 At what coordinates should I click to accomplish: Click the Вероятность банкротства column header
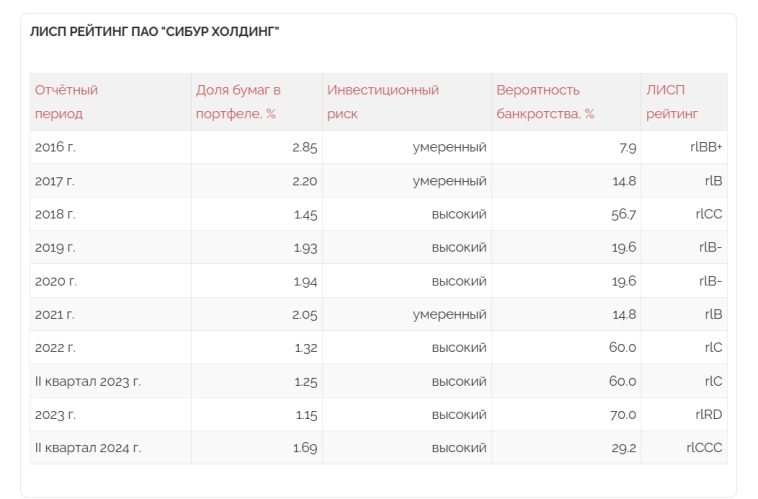pos(545,101)
